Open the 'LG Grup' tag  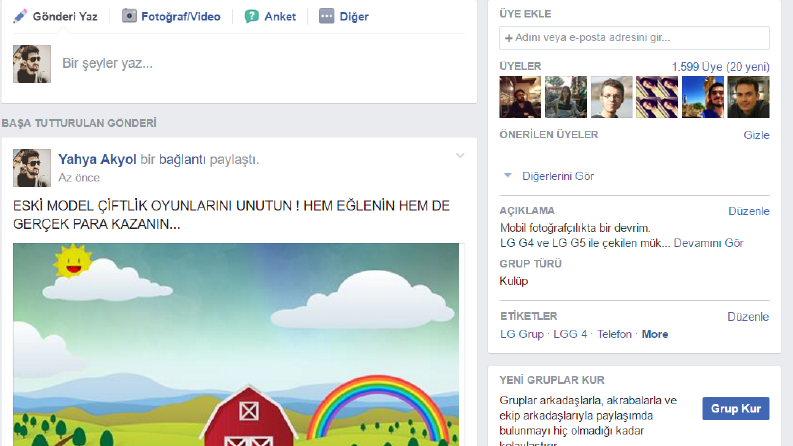click(x=521, y=334)
